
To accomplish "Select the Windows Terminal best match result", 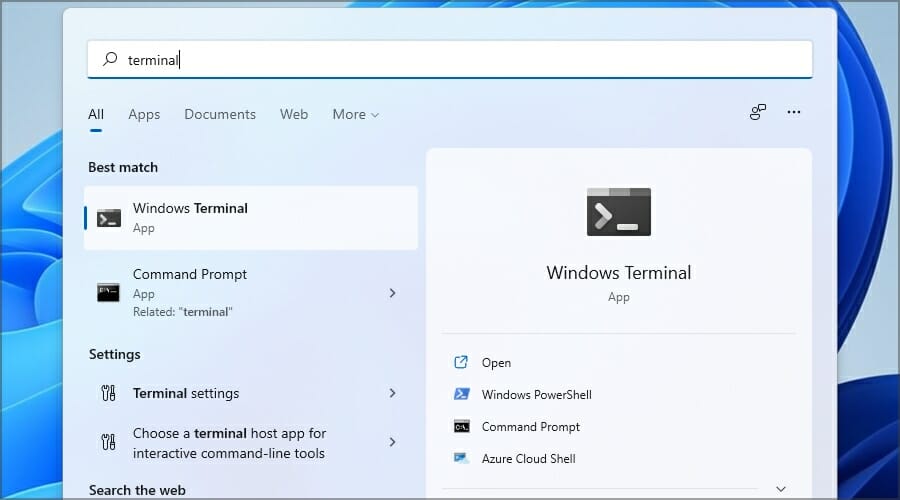I will tap(251, 218).
